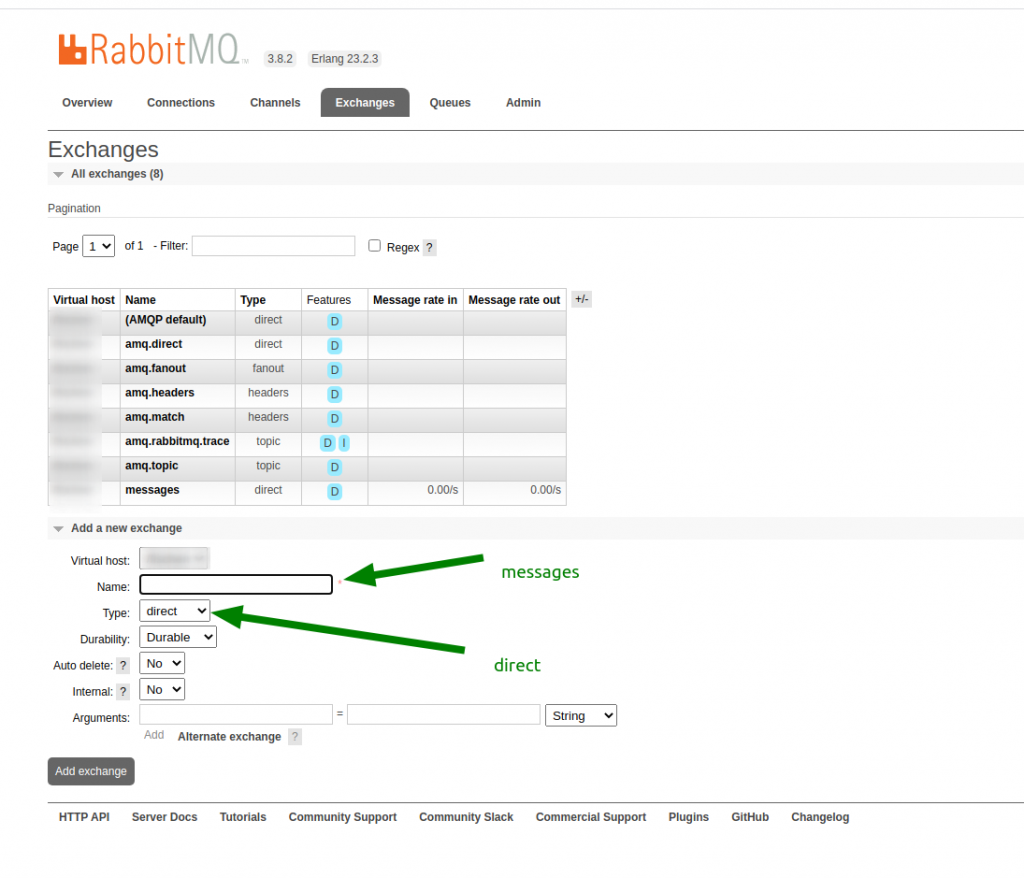Open the Admin tab

[x=523, y=103]
